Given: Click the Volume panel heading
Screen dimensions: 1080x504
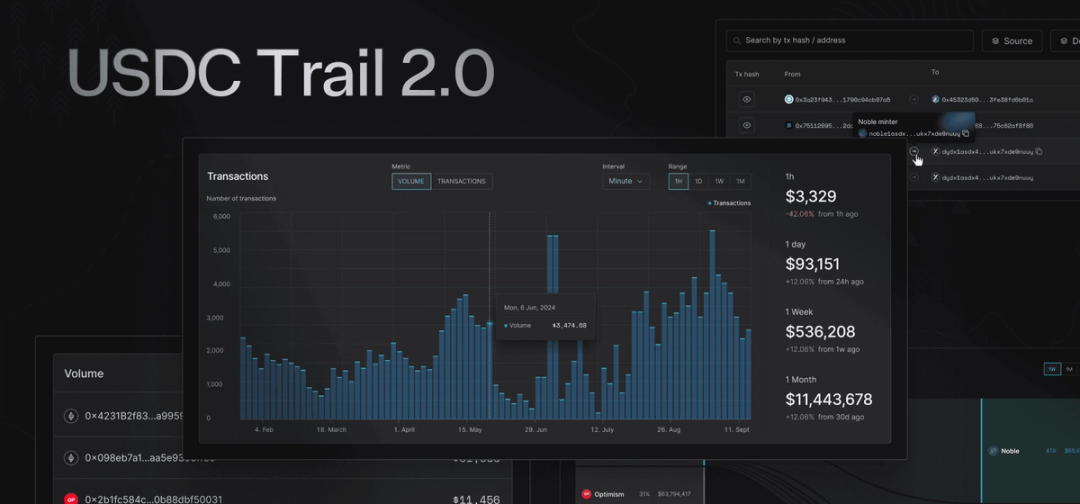Looking at the screenshot, I should pyautogui.click(x=84, y=374).
